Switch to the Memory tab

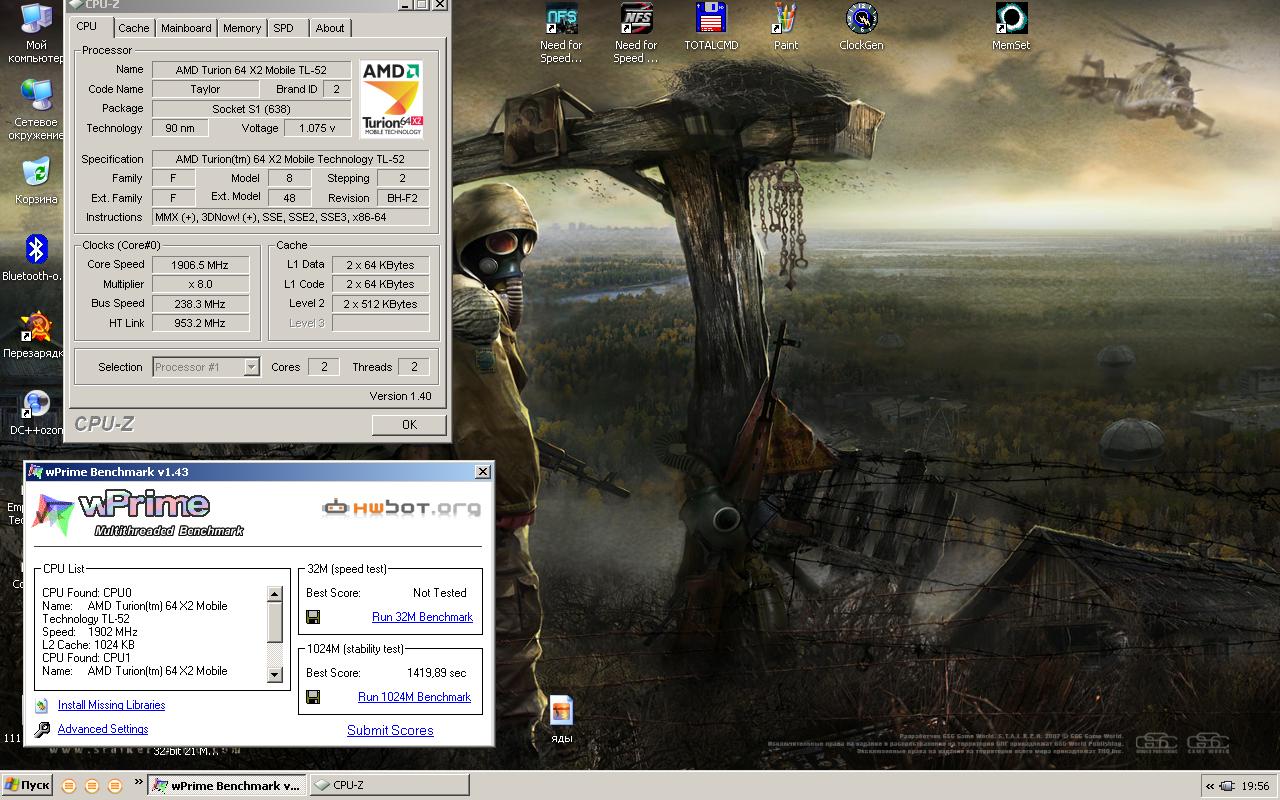(242, 28)
